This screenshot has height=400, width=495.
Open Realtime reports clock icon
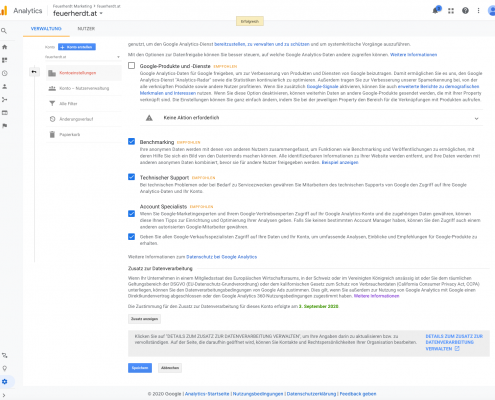point(5,73)
